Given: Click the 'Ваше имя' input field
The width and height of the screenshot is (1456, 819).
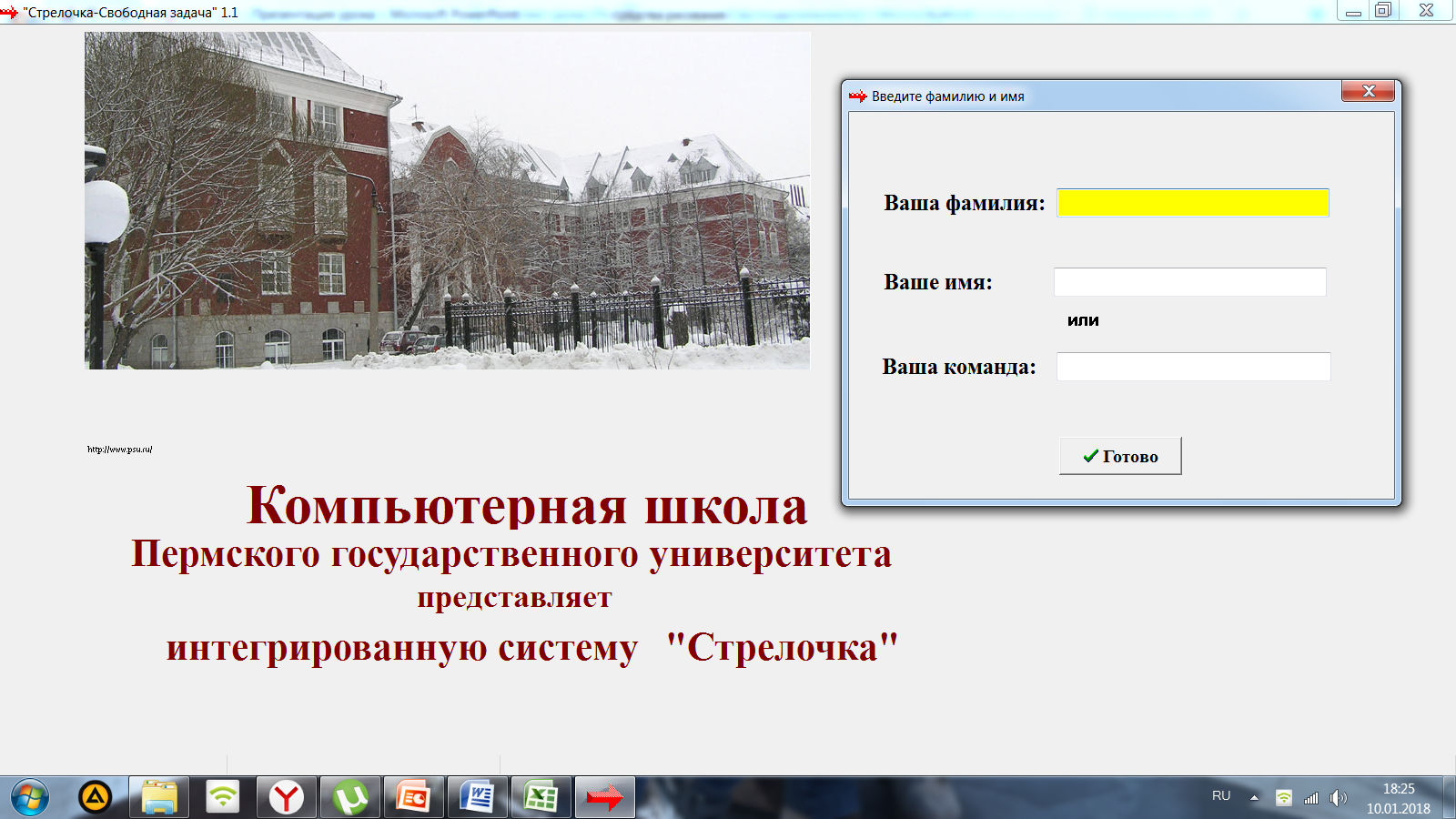Looking at the screenshot, I should [x=1189, y=282].
